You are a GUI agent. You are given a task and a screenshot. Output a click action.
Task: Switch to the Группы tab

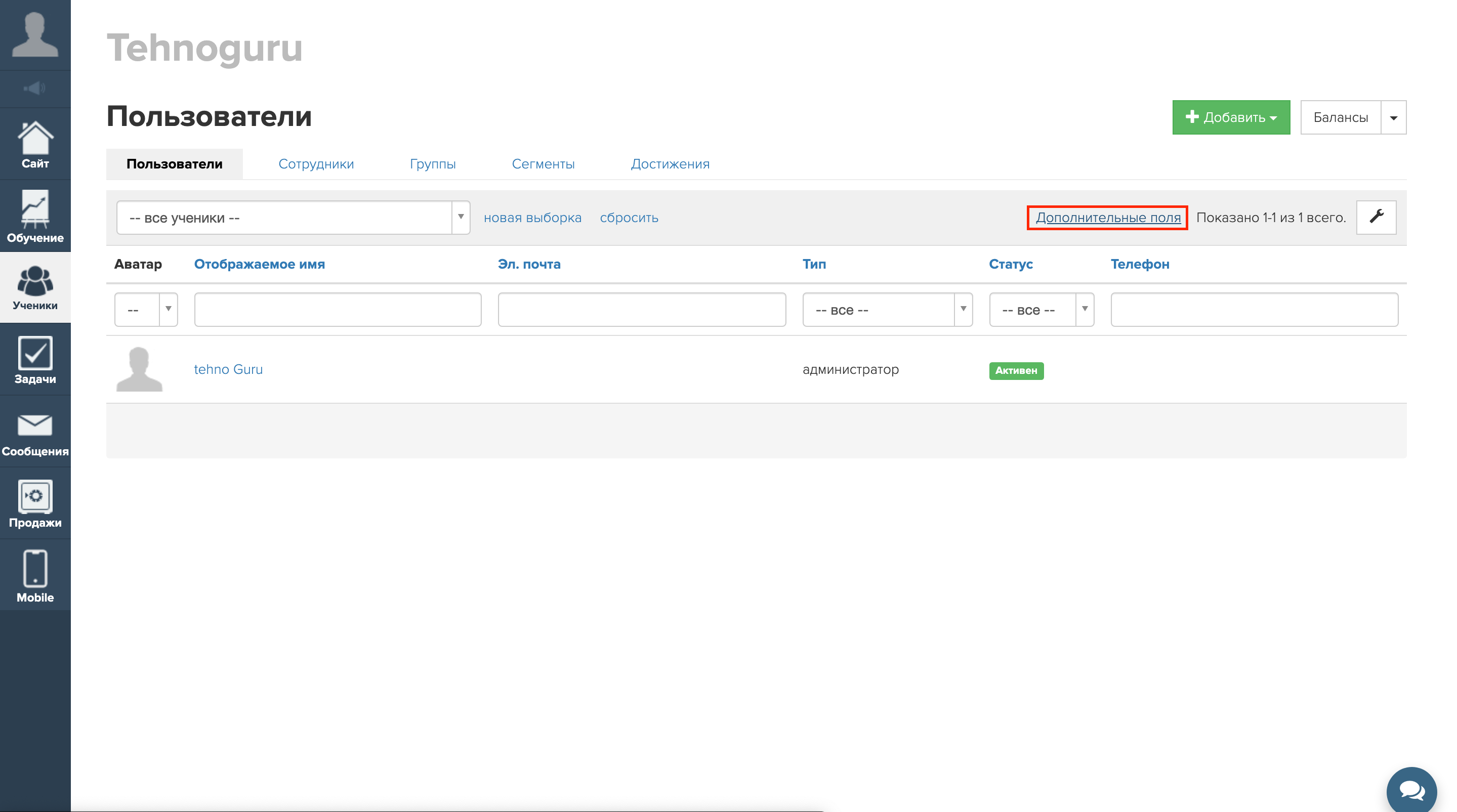click(x=433, y=164)
